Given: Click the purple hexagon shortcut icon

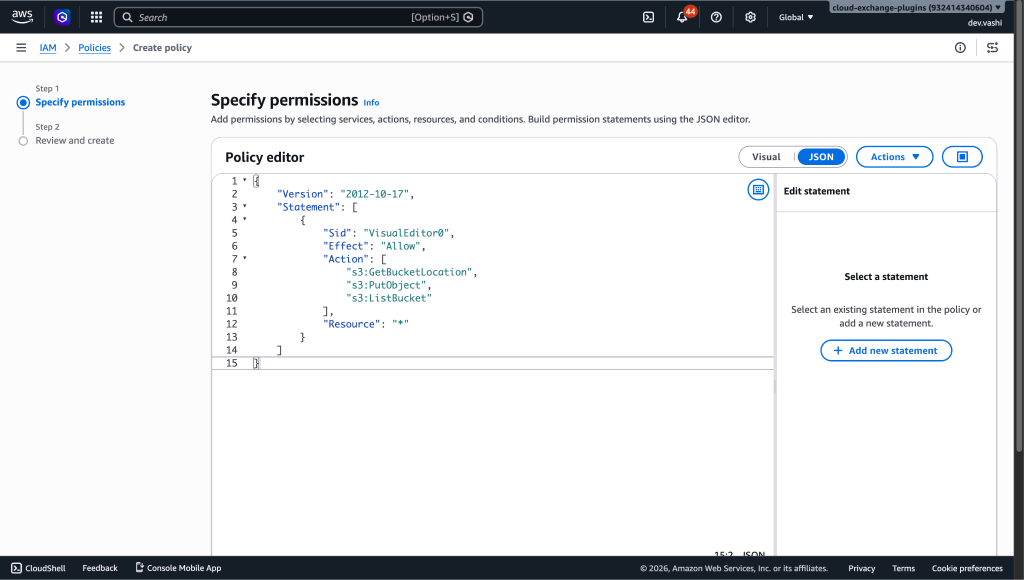Looking at the screenshot, I should pyautogui.click(x=62, y=17).
